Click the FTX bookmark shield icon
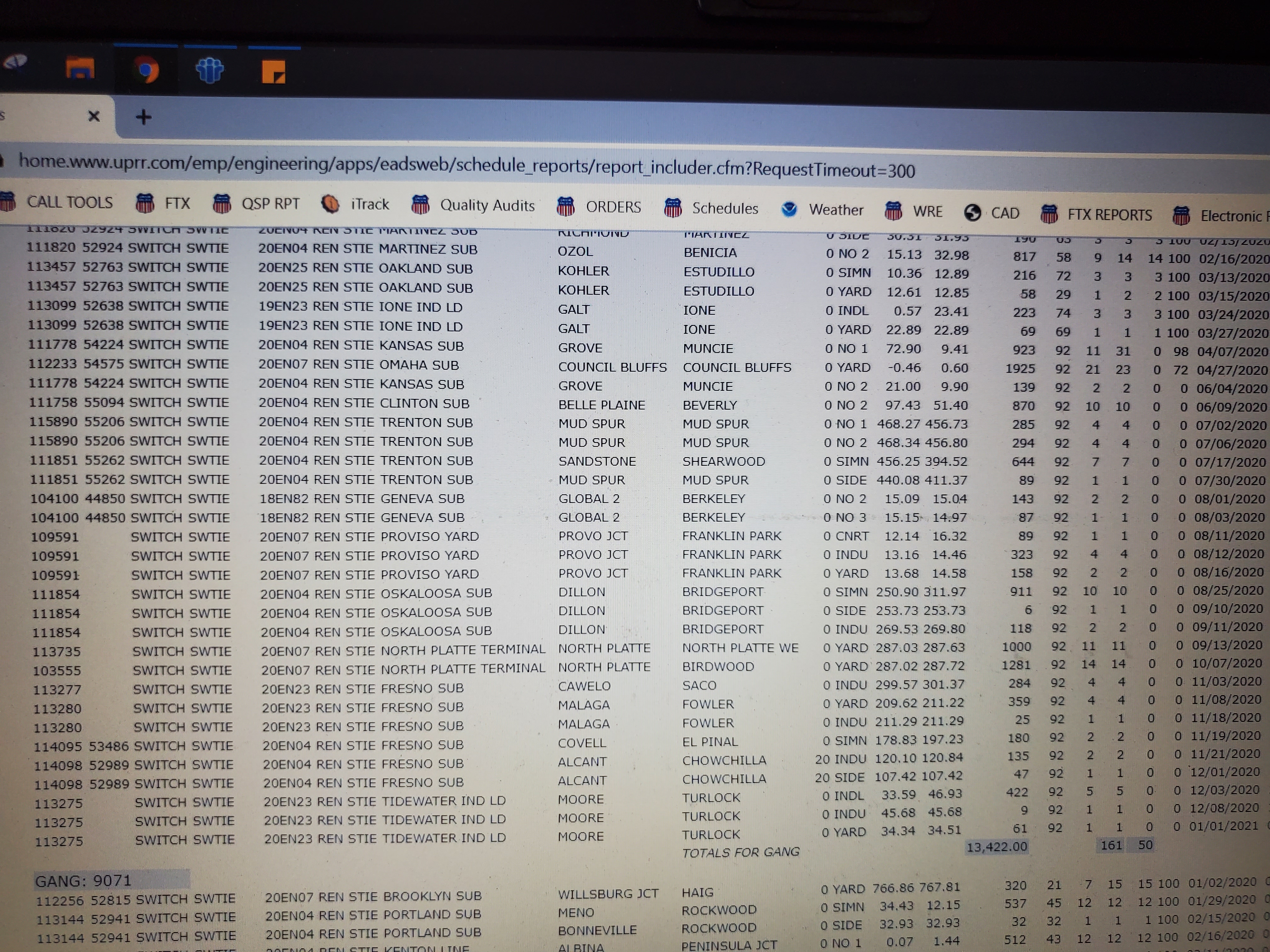This screenshot has height=952, width=1270. click(145, 203)
